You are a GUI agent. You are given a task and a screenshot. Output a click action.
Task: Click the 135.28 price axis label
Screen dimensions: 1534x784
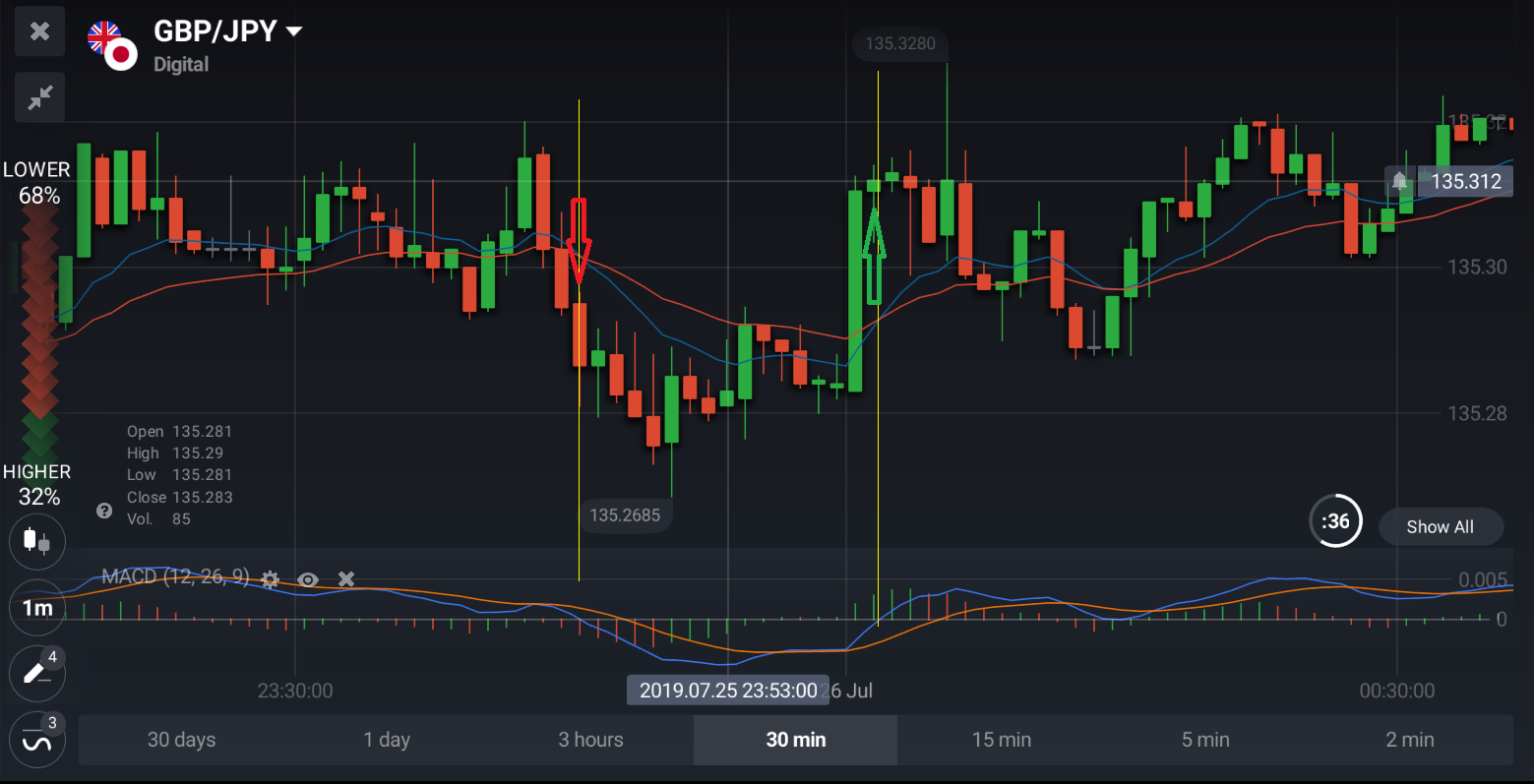pos(1477,413)
